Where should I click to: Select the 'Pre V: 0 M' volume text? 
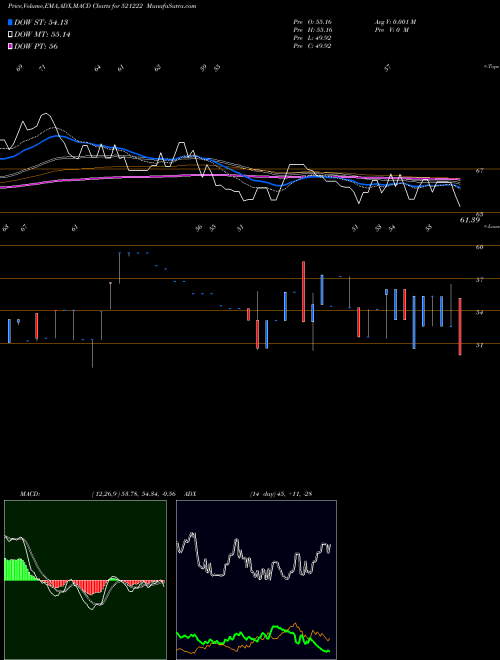coord(391,30)
